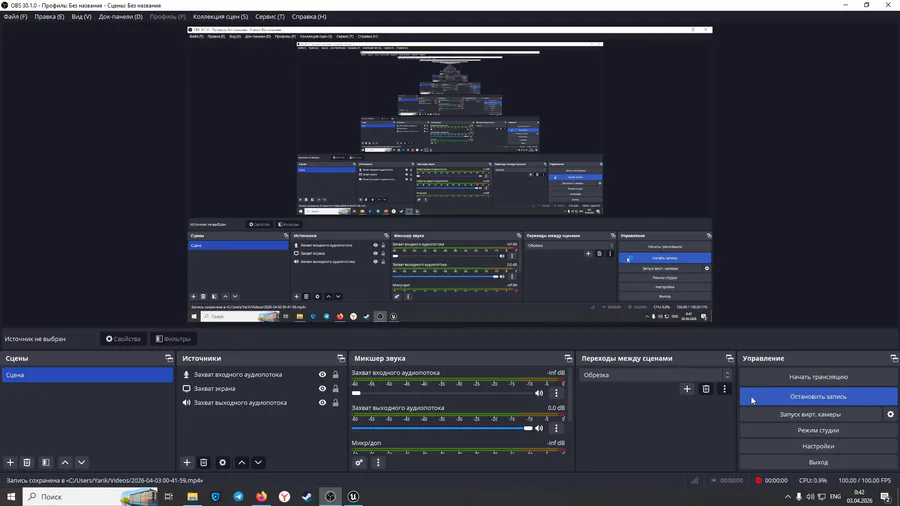Move source down arrow icon

coord(258,462)
